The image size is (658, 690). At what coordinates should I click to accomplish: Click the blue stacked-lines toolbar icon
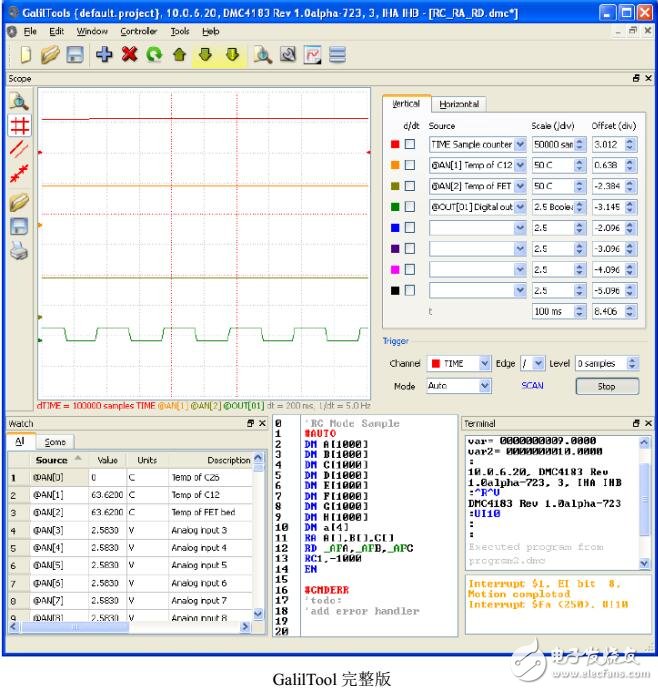coord(338,55)
